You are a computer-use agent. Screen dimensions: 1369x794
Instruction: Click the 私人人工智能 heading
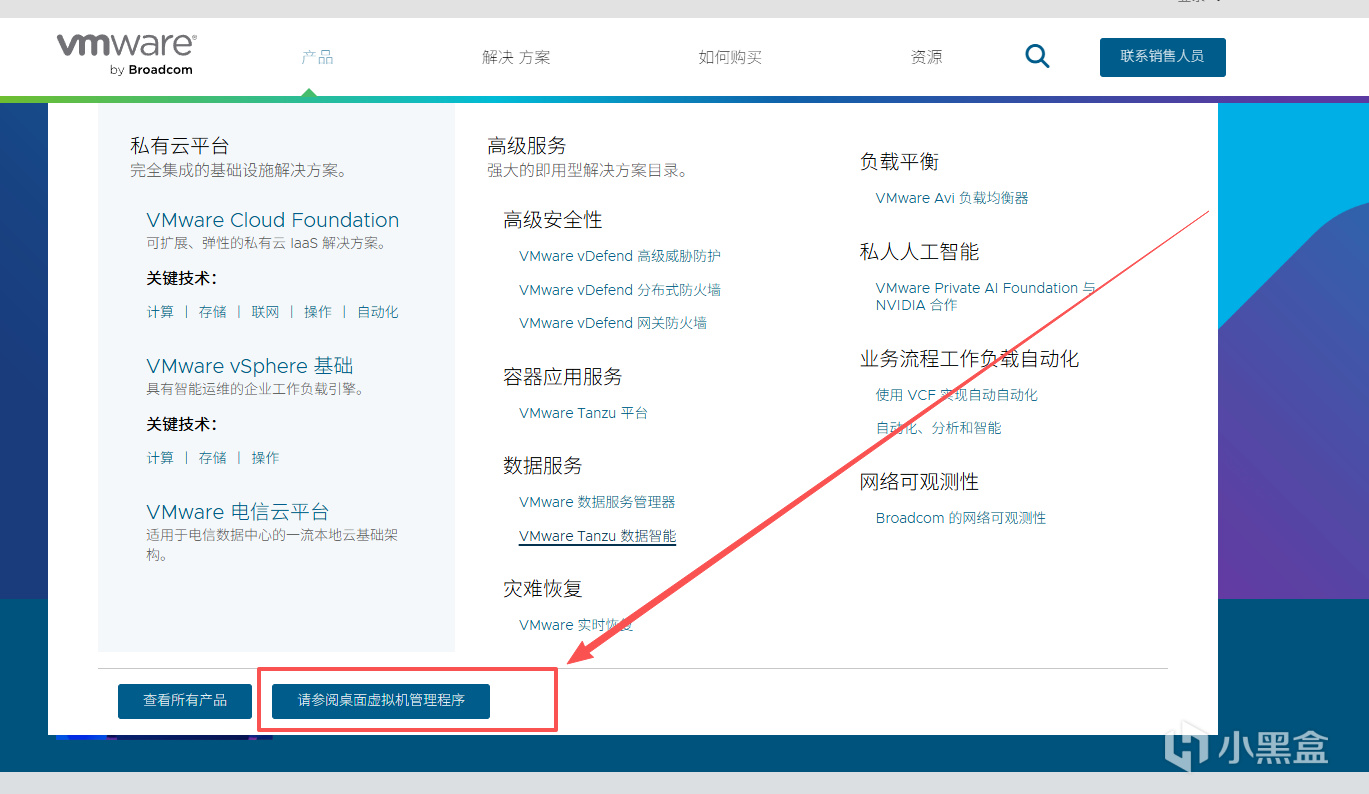pos(919,252)
